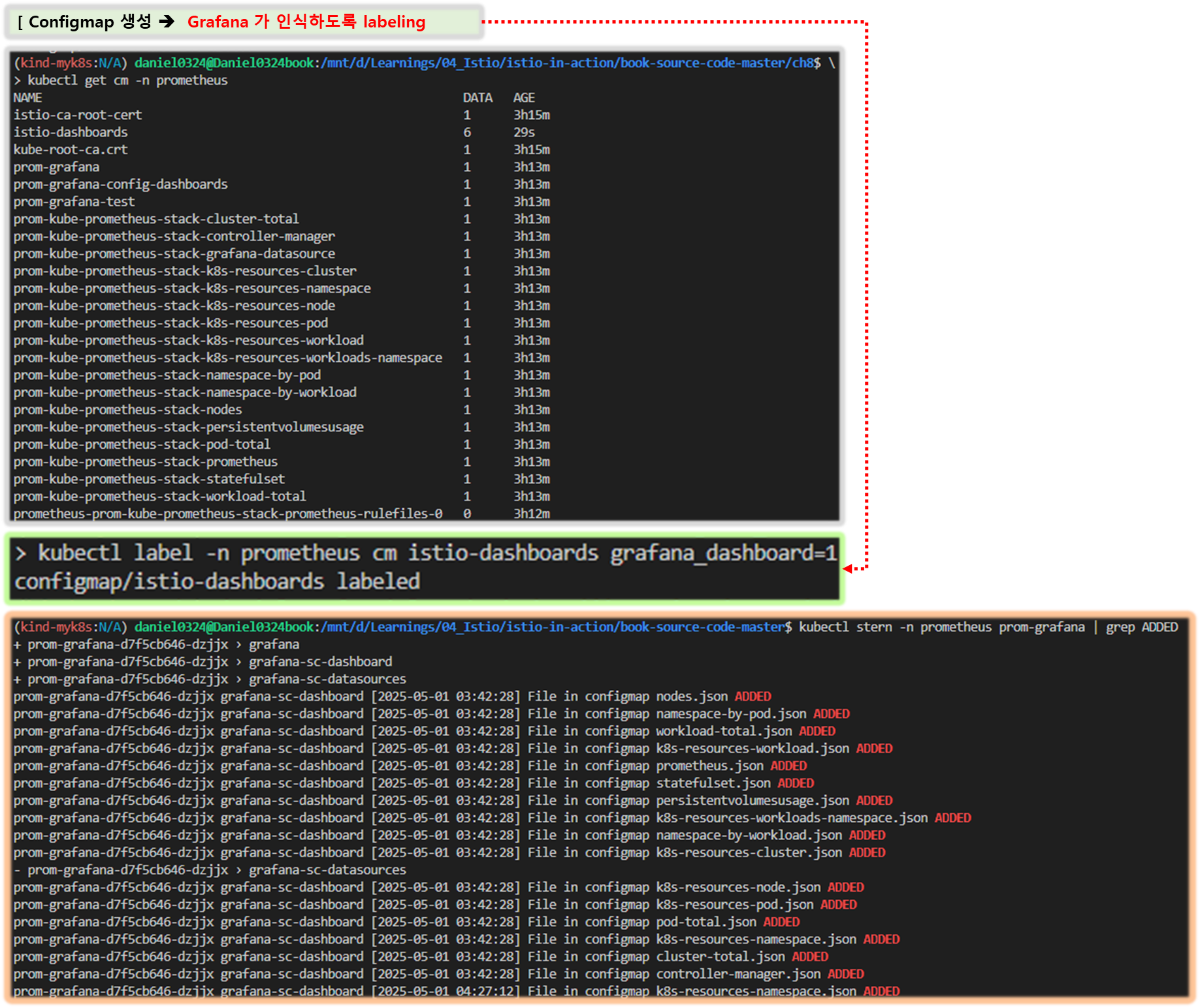
Task: Click the '- ... grafana-sc-datasources' removed line
Action: (x=210, y=870)
